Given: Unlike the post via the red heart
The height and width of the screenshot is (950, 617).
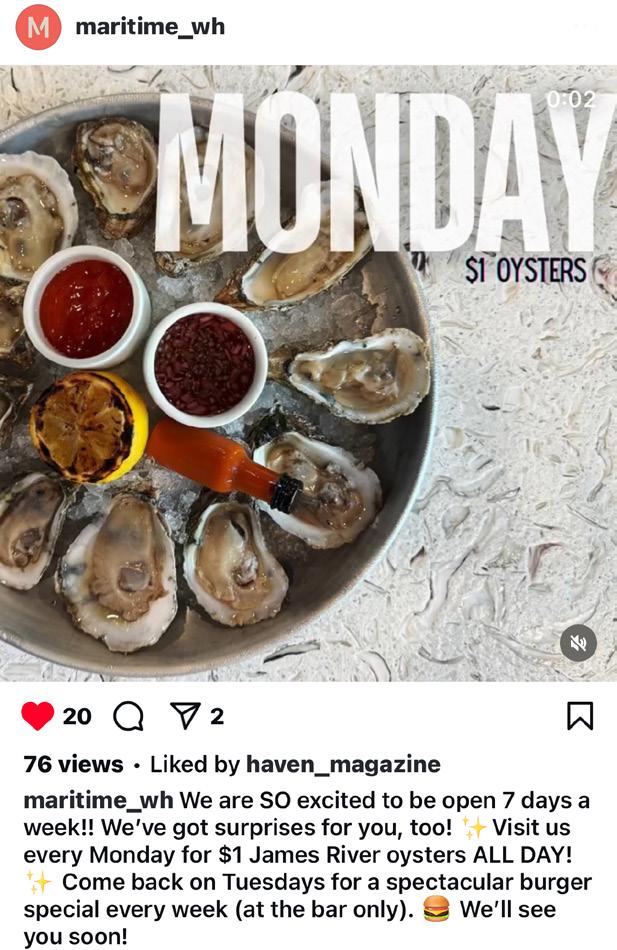Looking at the screenshot, I should point(38,716).
